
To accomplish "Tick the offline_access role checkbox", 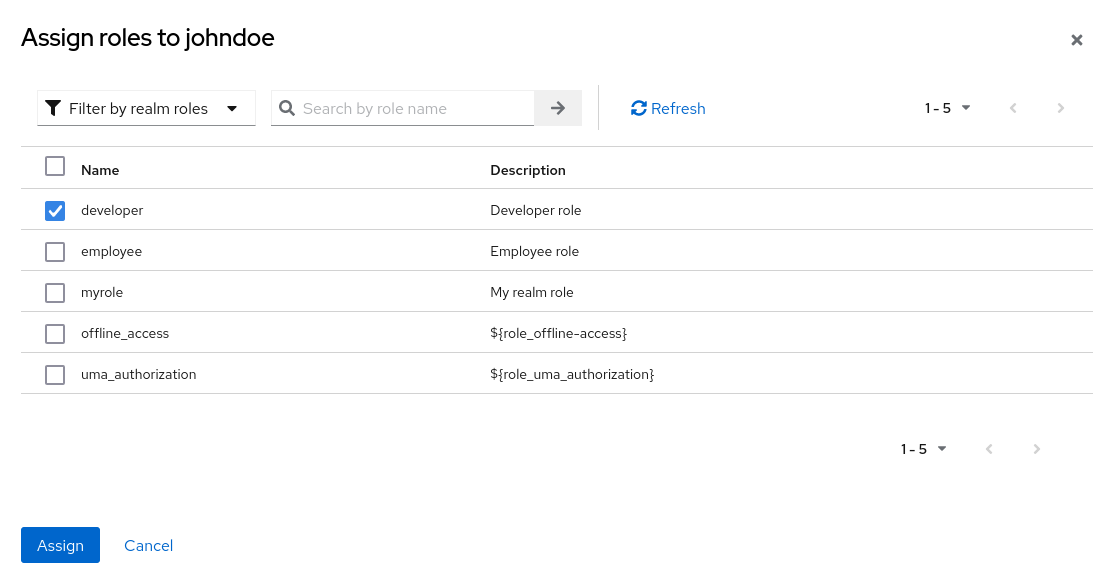I will coord(55,334).
